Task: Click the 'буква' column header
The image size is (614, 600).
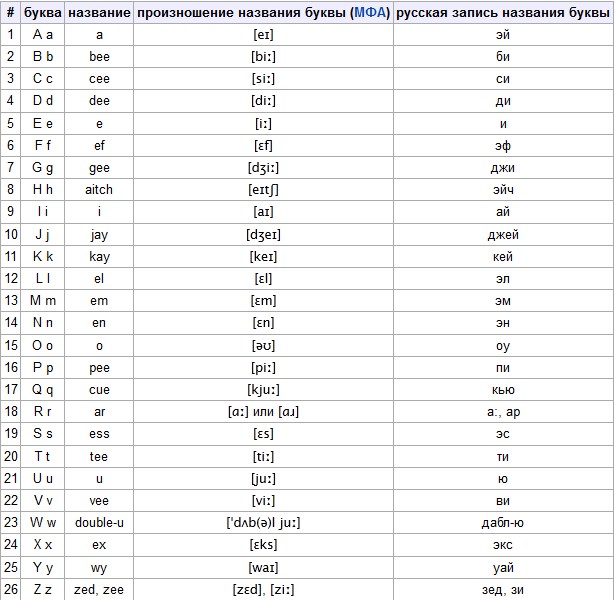Action: click(43, 13)
